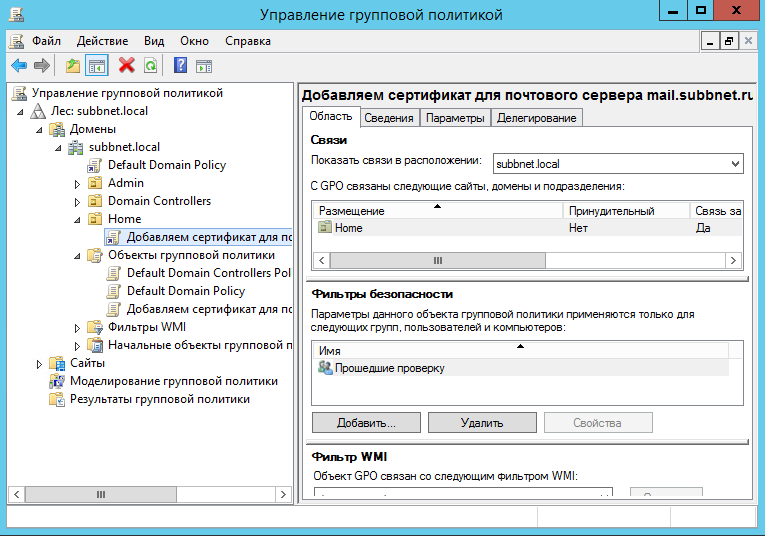This screenshot has height=536, width=765.
Task: Click the blue Back arrow in toolbar
Action: coord(18,66)
